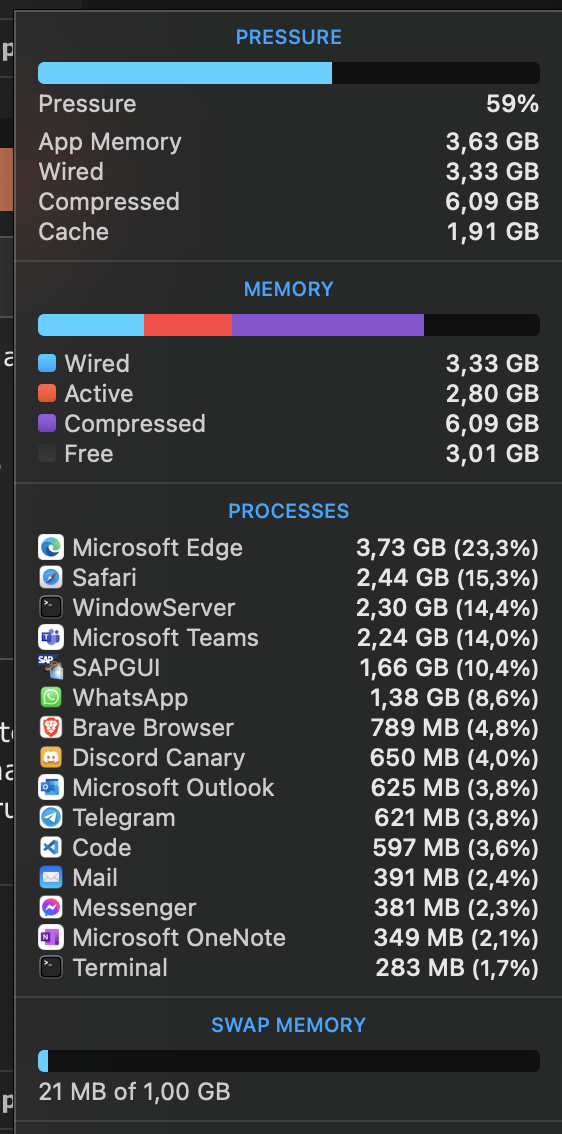Click the purple Compressed legend swatch
Screen dimensions: 562x1134
47,423
